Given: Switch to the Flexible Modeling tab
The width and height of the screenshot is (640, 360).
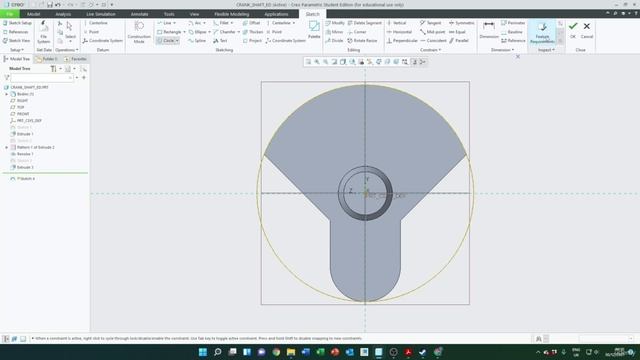Looking at the screenshot, I should (231, 14).
